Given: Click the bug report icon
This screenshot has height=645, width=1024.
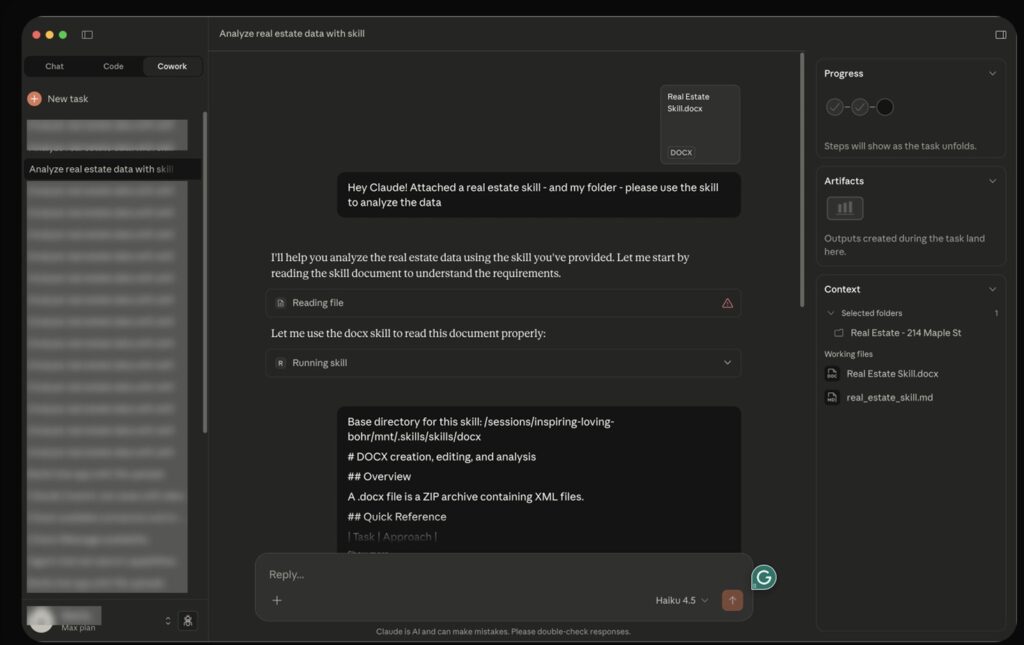Looking at the screenshot, I should click(x=187, y=621).
